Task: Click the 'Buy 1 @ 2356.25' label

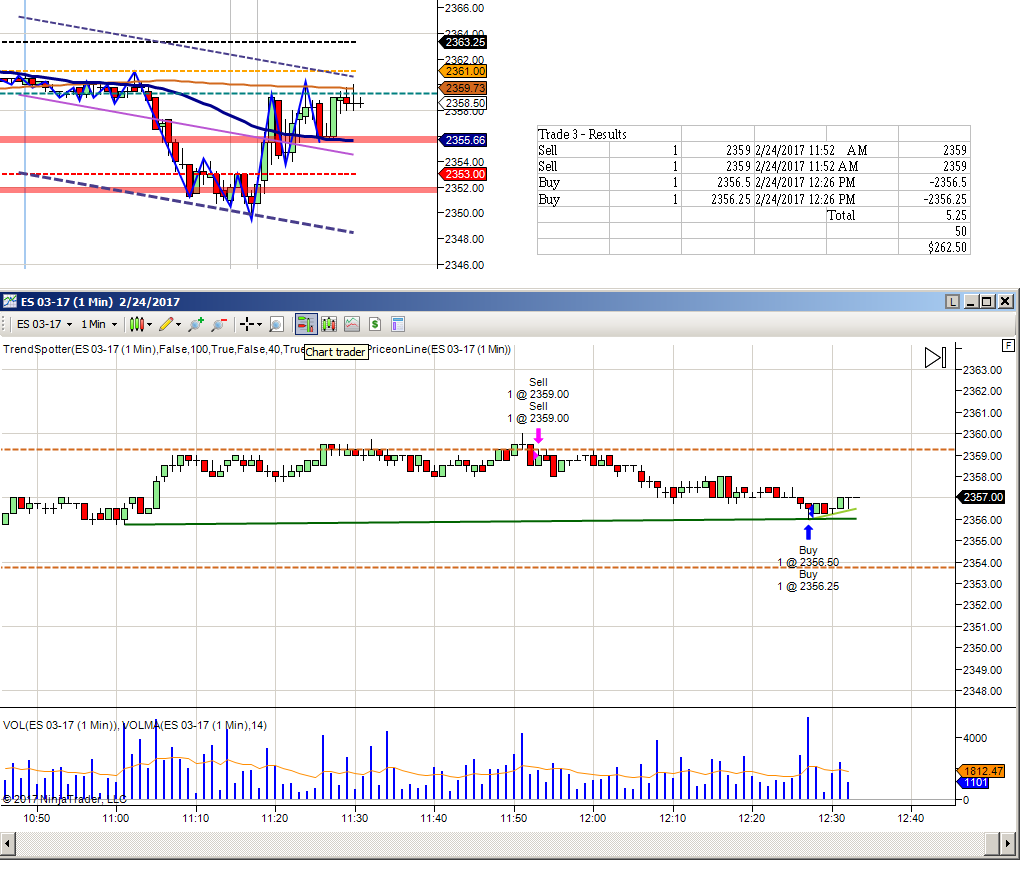Action: 808,580
